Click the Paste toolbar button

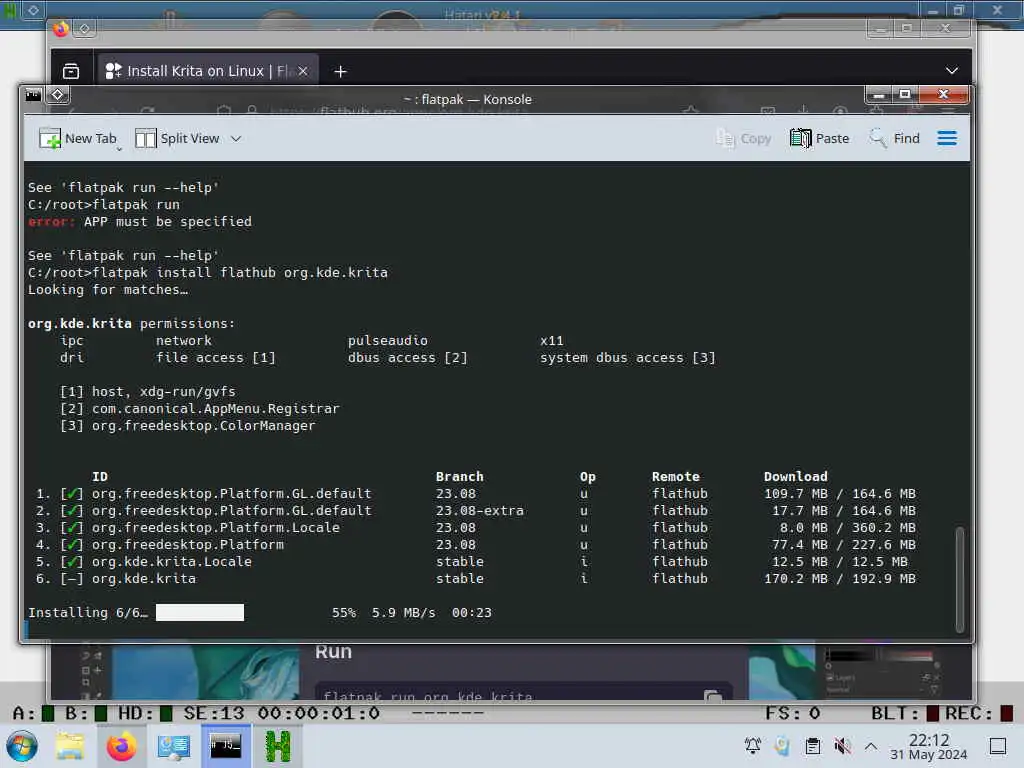pyautogui.click(x=820, y=138)
